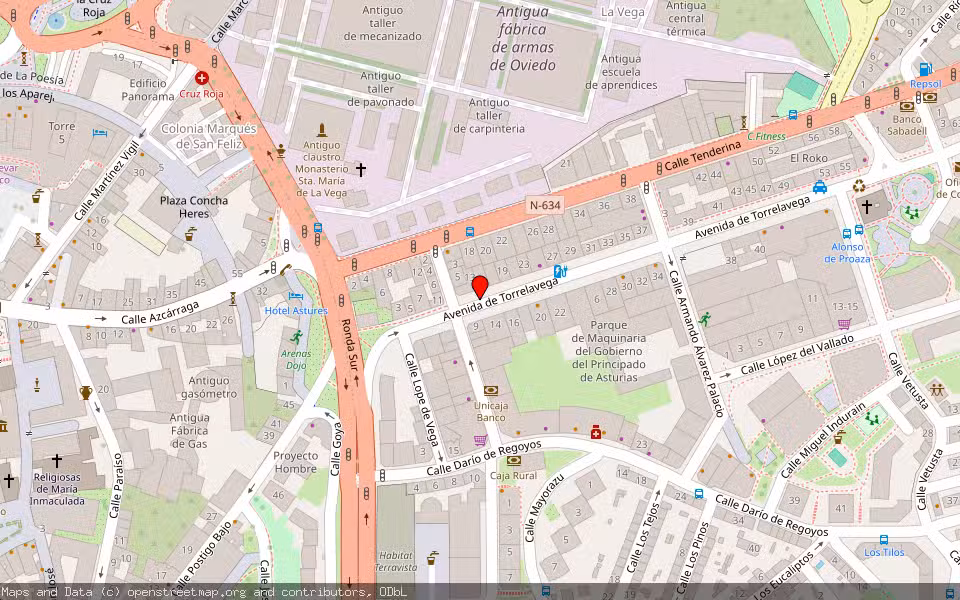The width and height of the screenshot is (960, 600).
Task: Click the Plaza Concha Heres label
Action: pos(193,207)
